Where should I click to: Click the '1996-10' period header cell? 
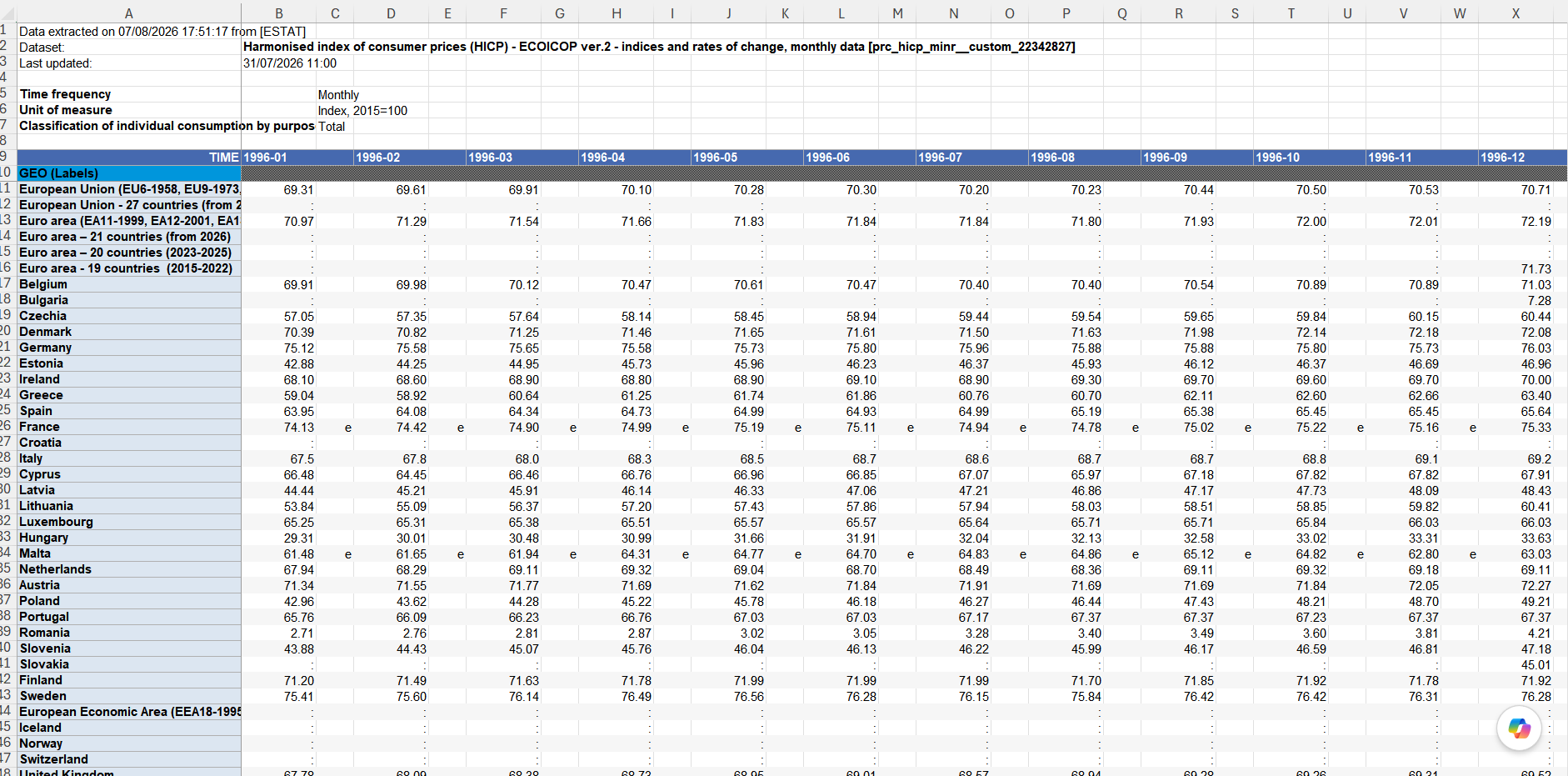tap(1291, 158)
